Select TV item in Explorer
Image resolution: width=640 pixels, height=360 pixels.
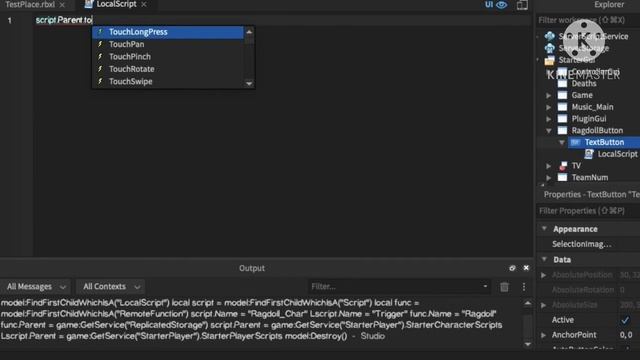(576, 166)
